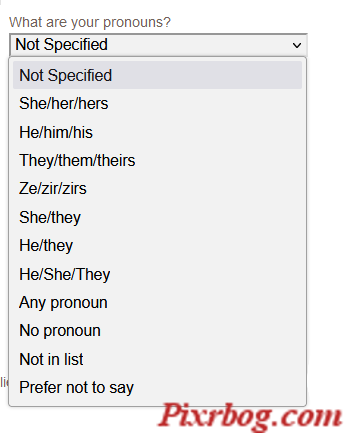Click the pronouns dropdown chevron arrow
The height and width of the screenshot is (448, 362).
[297, 45]
